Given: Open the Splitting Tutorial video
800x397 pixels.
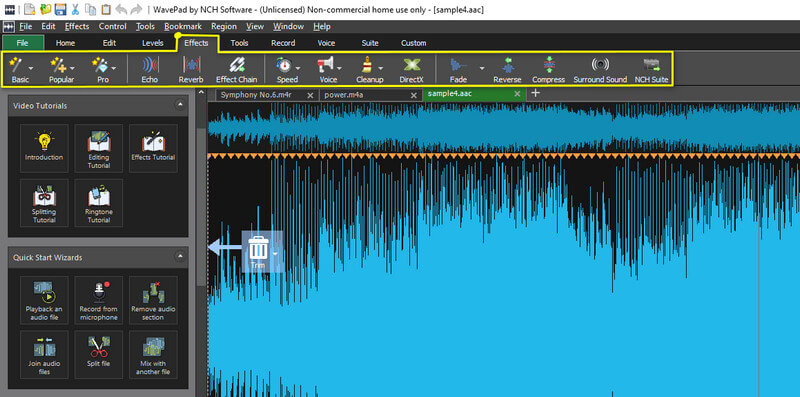Looking at the screenshot, I should coord(44,203).
